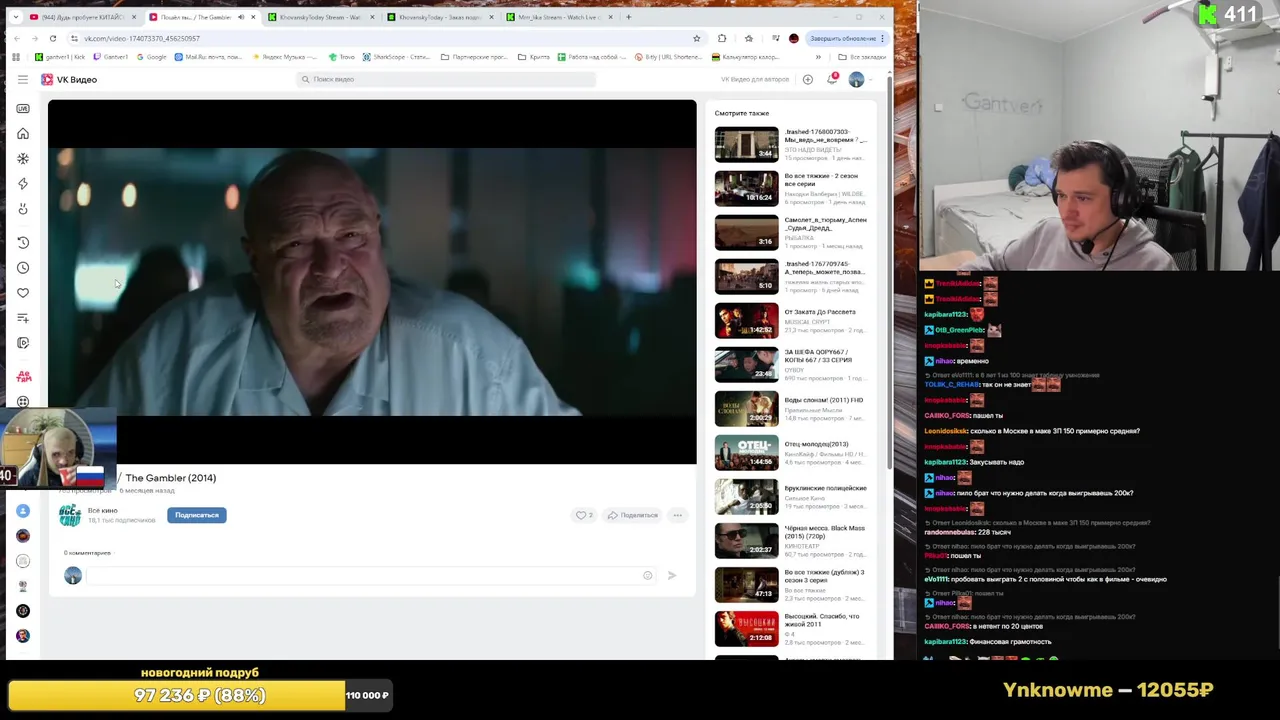Open VK notifications bell
Image resolution: width=1280 pixels, height=720 pixels.
[x=832, y=79]
